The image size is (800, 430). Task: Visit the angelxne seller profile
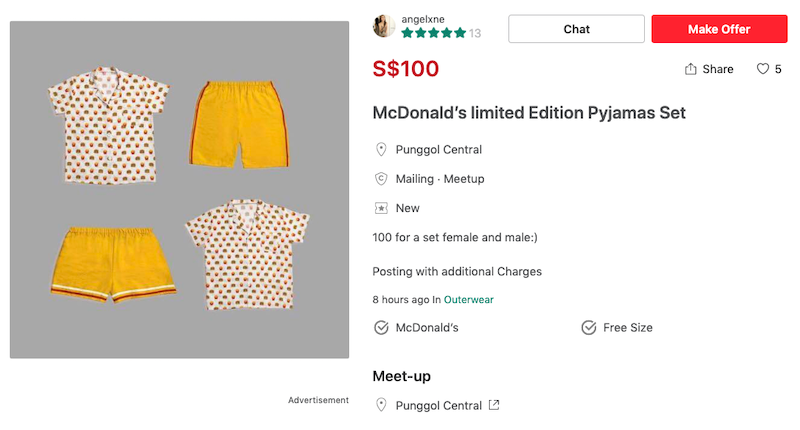(423, 18)
